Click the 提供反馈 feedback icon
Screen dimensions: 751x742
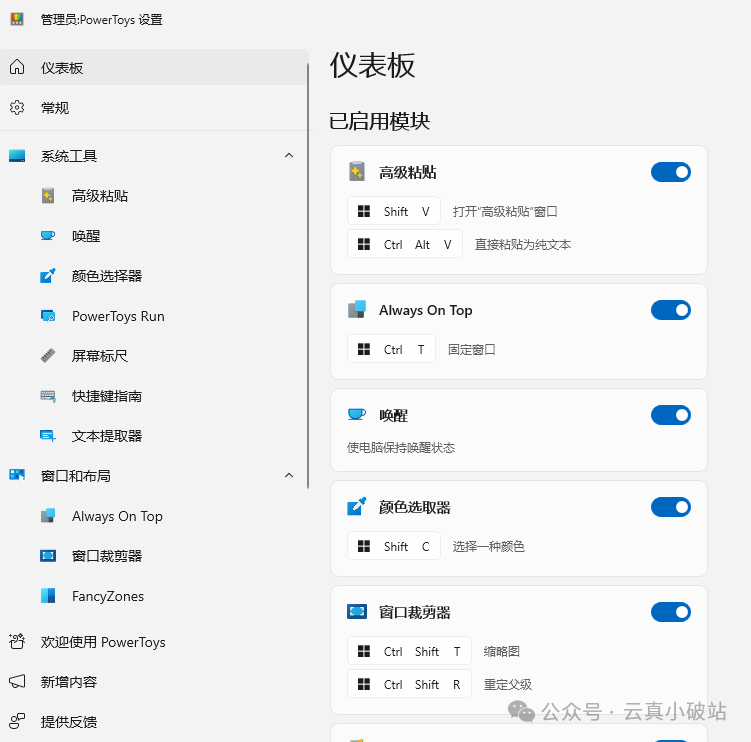(x=17, y=721)
